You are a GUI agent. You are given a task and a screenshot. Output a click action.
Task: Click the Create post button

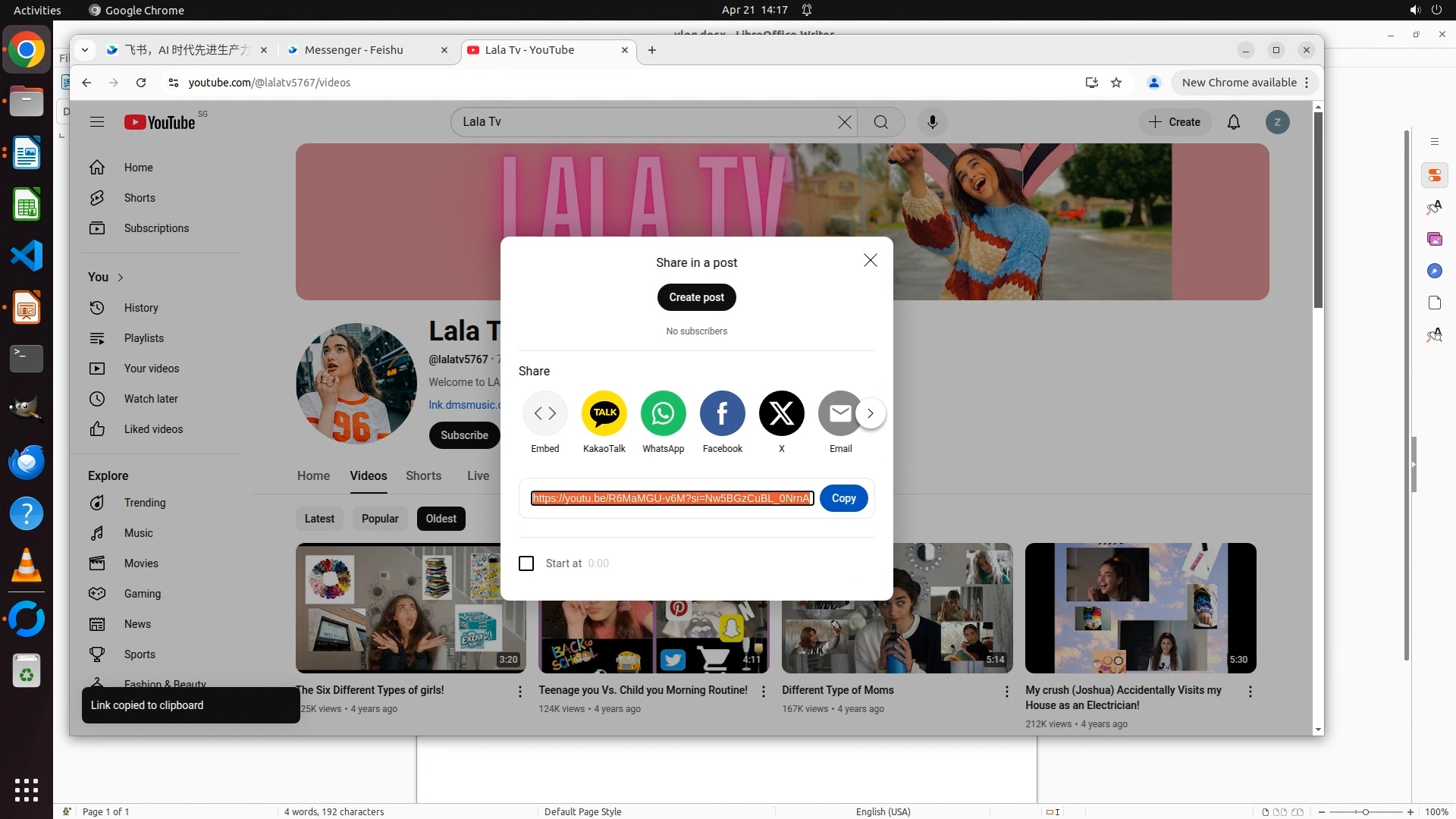[696, 297]
